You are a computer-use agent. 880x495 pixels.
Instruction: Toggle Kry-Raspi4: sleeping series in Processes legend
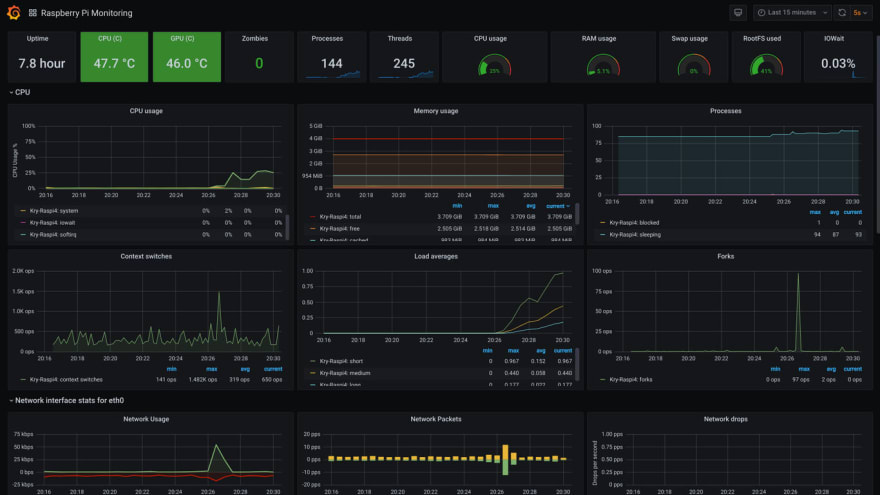coord(635,235)
